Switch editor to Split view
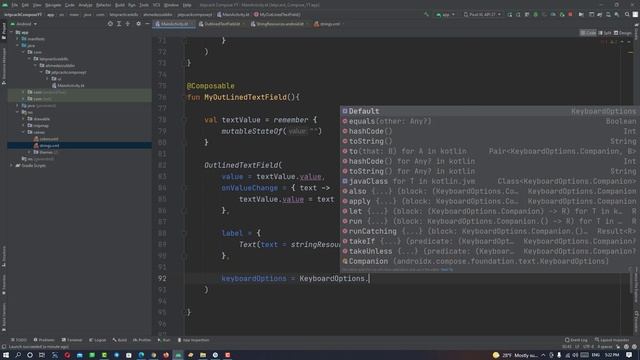 coord(605,33)
